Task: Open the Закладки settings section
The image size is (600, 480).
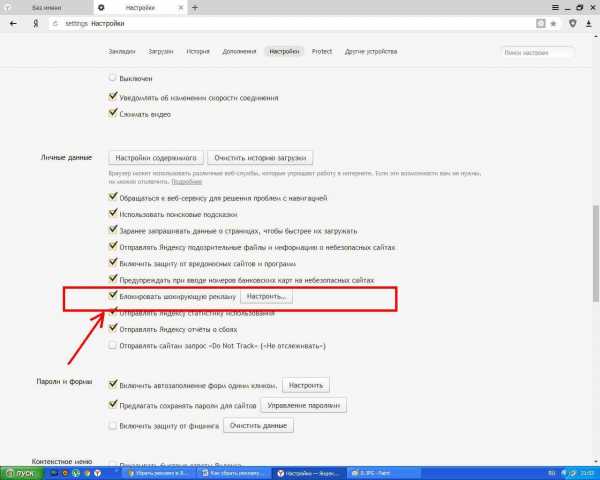Action: (x=122, y=52)
